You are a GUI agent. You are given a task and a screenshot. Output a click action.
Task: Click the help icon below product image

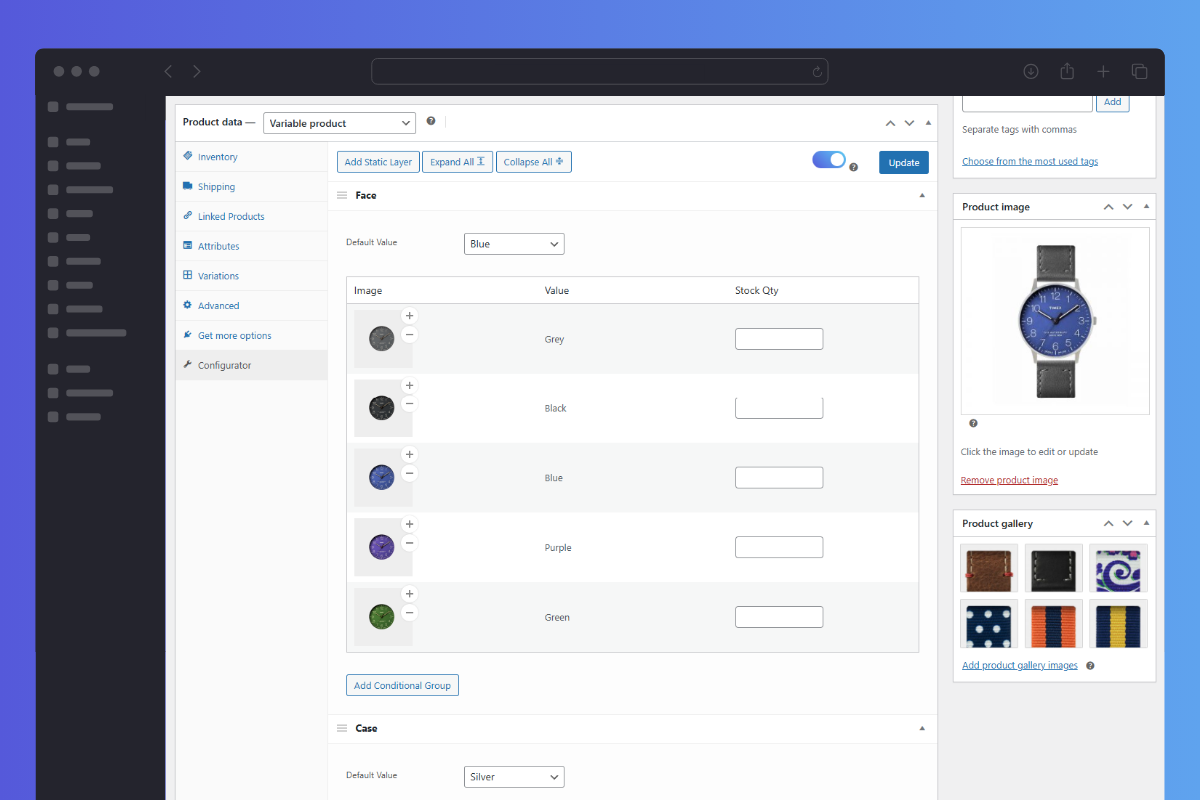(973, 423)
